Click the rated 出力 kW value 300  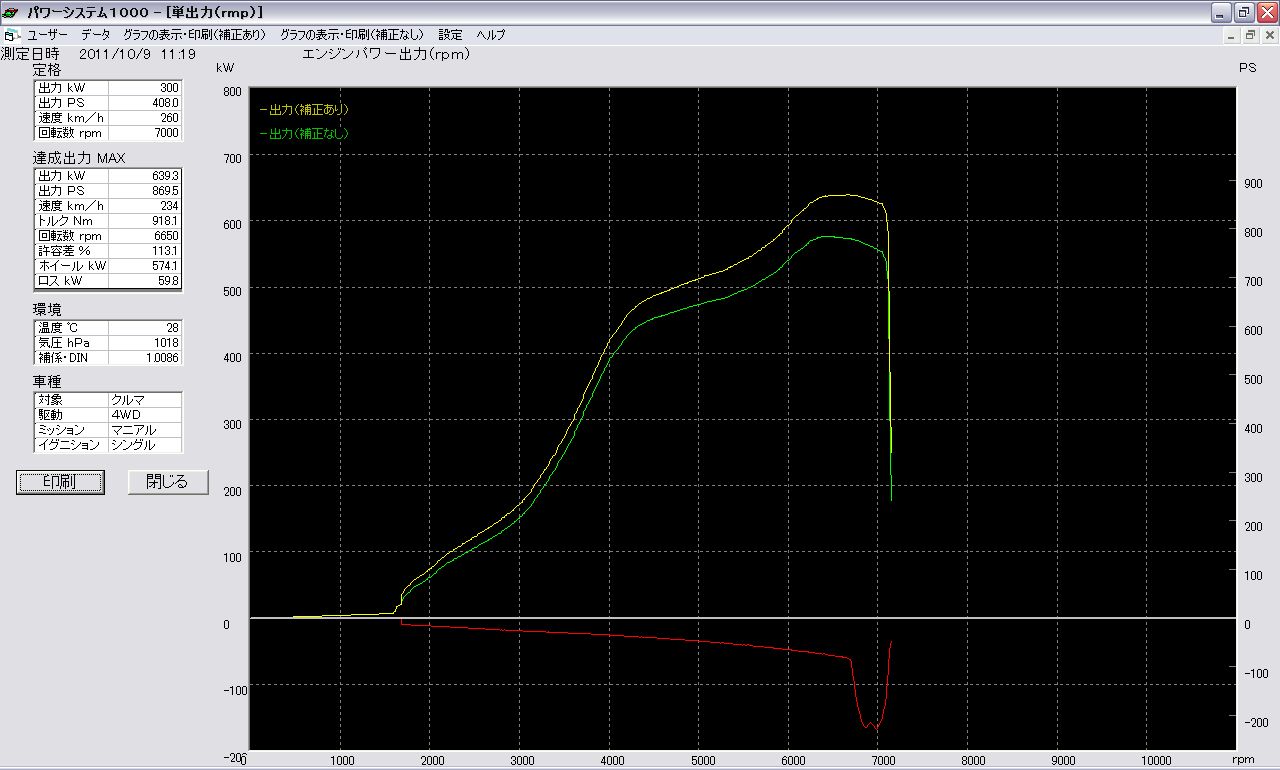coord(144,88)
